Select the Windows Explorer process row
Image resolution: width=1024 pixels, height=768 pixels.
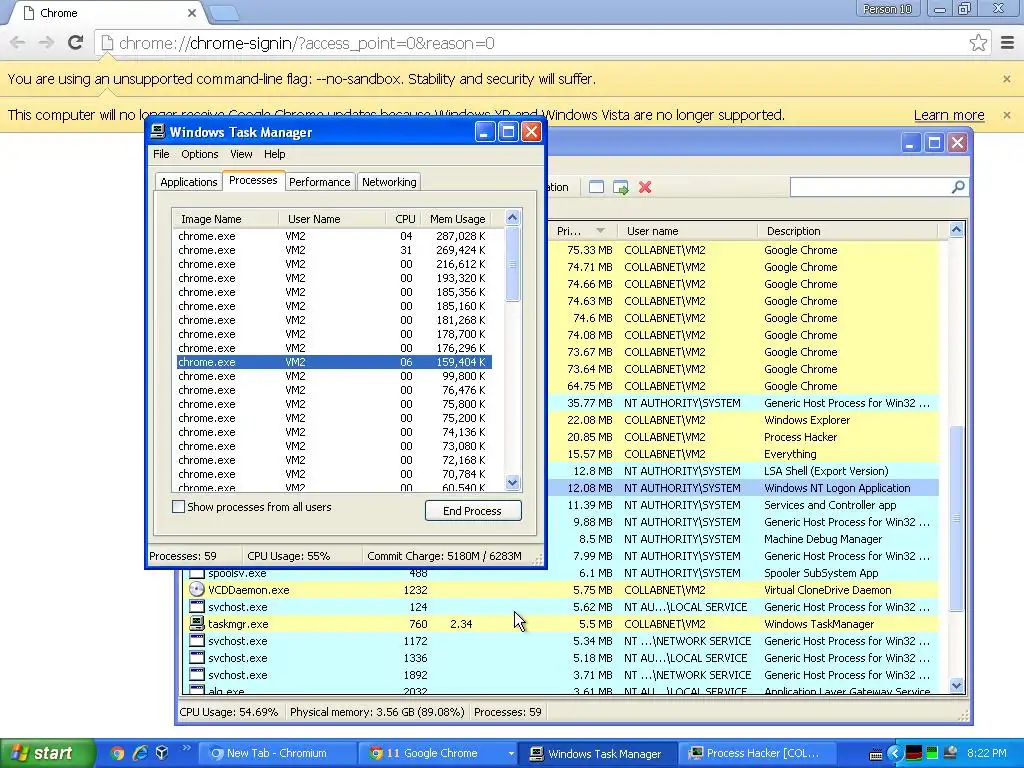(x=744, y=420)
